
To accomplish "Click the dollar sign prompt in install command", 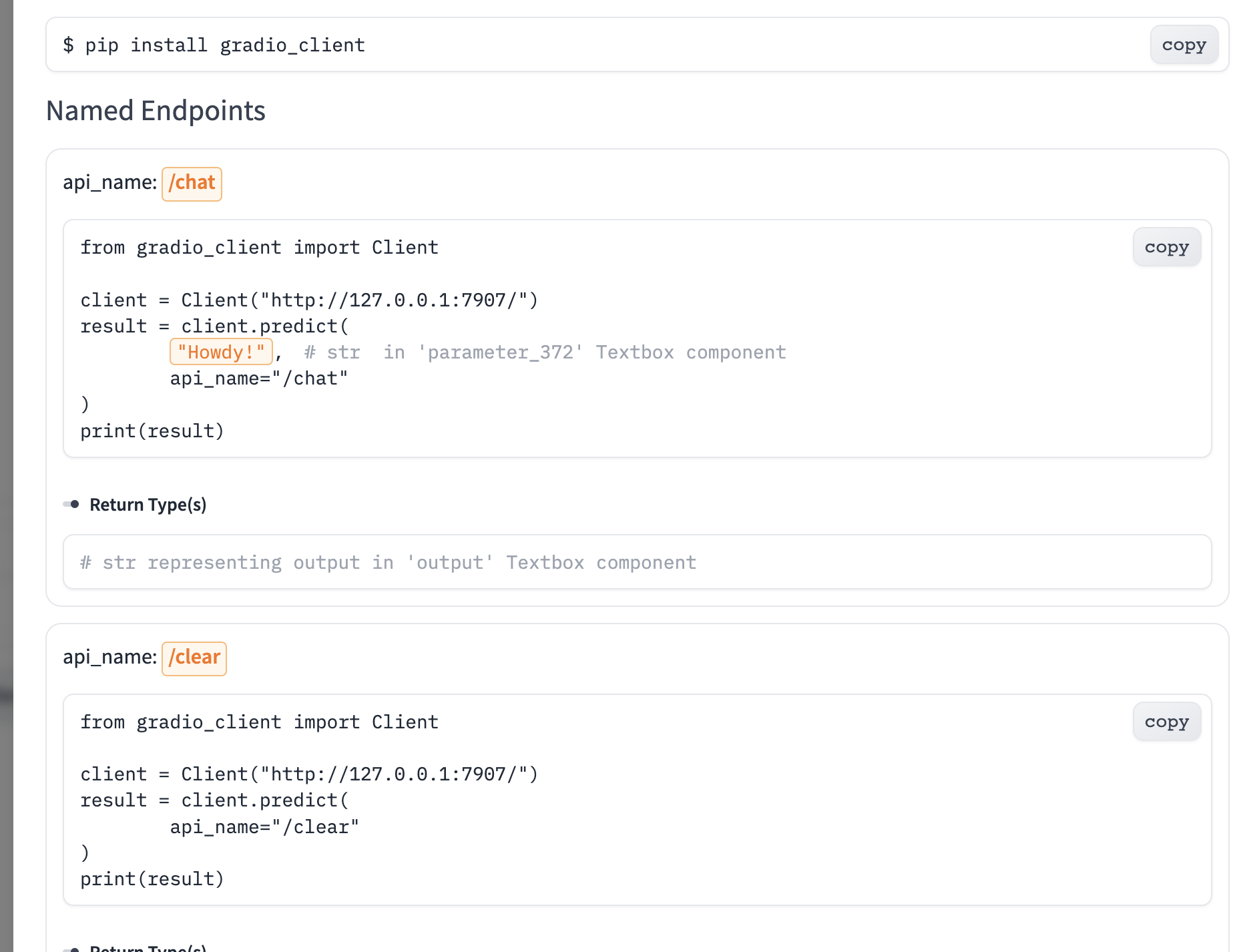I will coord(68,45).
